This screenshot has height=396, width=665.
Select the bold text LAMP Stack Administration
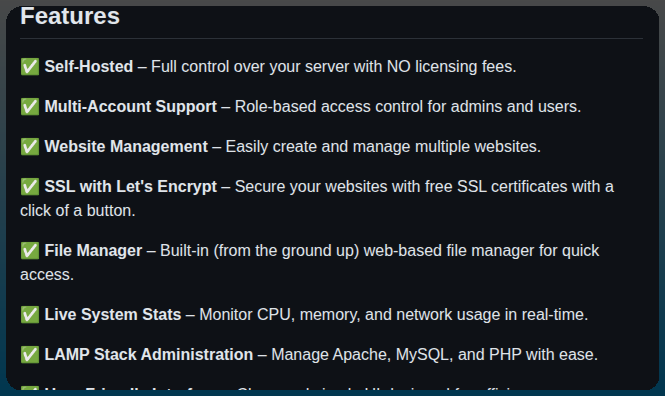[x=149, y=354]
